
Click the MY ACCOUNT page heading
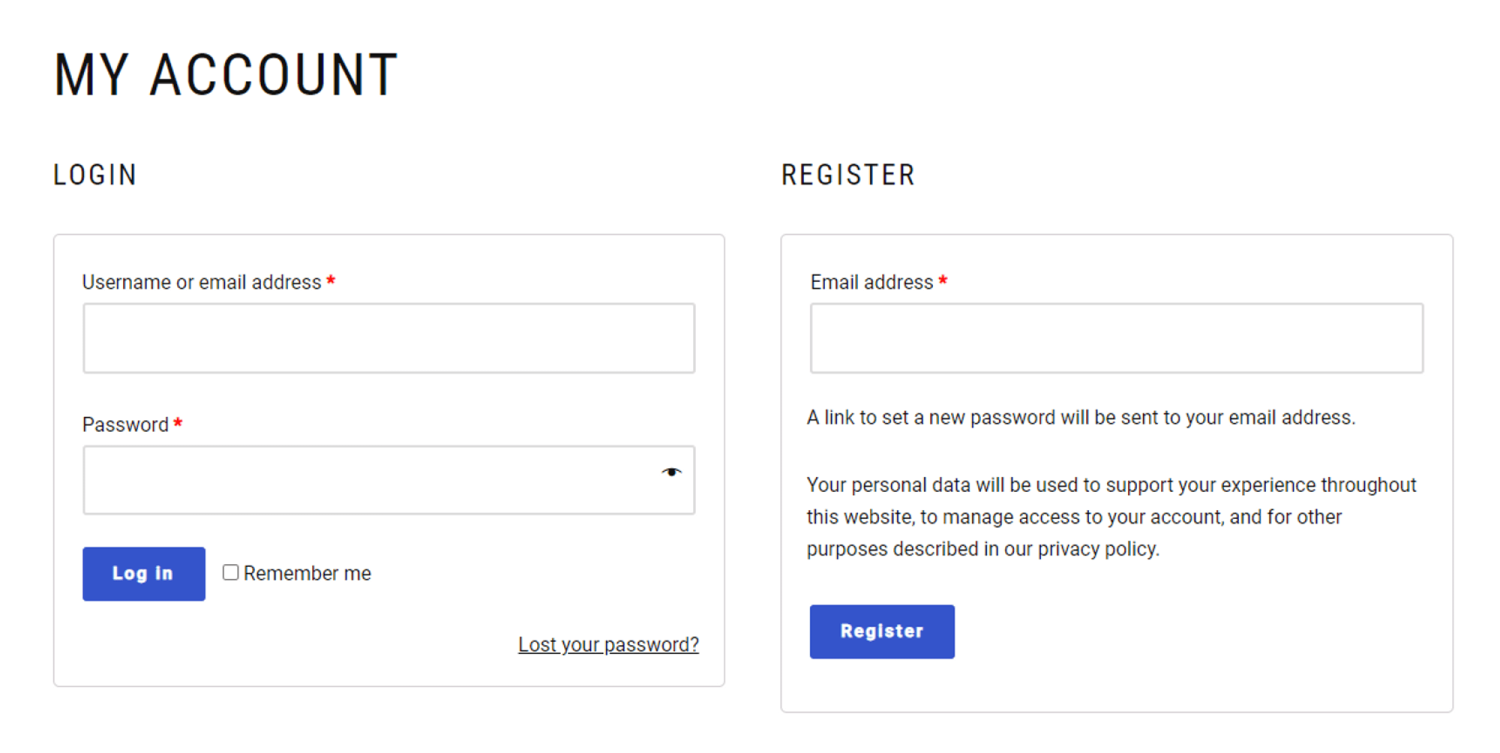click(x=226, y=76)
